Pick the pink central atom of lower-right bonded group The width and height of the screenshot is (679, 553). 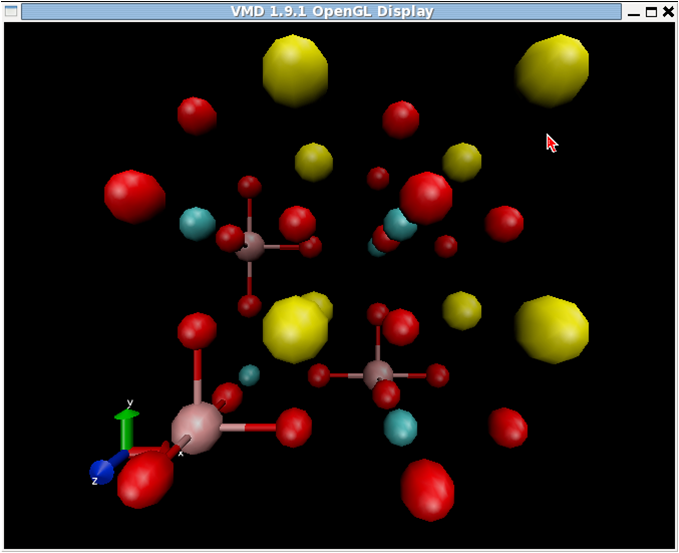tap(378, 375)
